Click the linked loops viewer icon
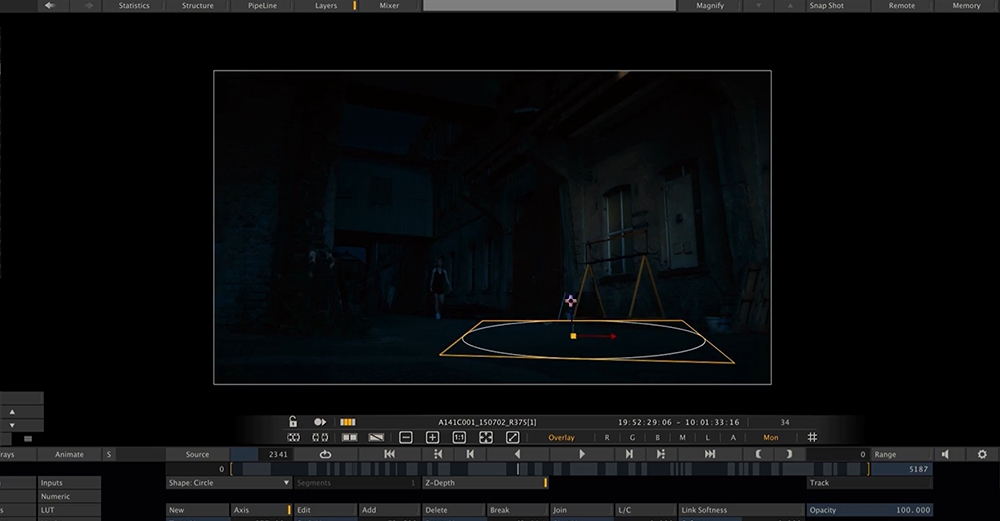The width and height of the screenshot is (1000, 521). click(293, 437)
